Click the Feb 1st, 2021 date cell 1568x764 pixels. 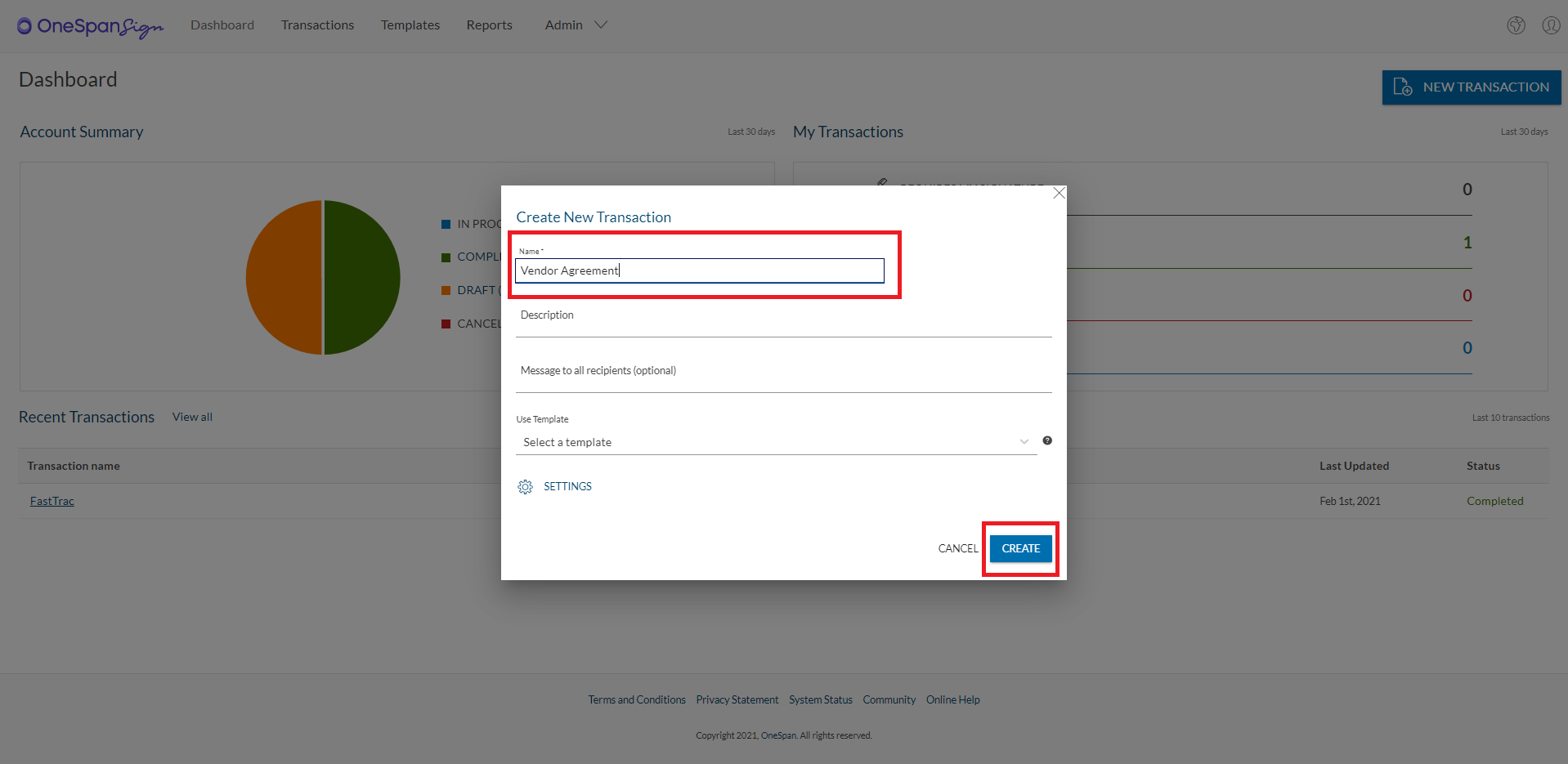tap(1350, 501)
